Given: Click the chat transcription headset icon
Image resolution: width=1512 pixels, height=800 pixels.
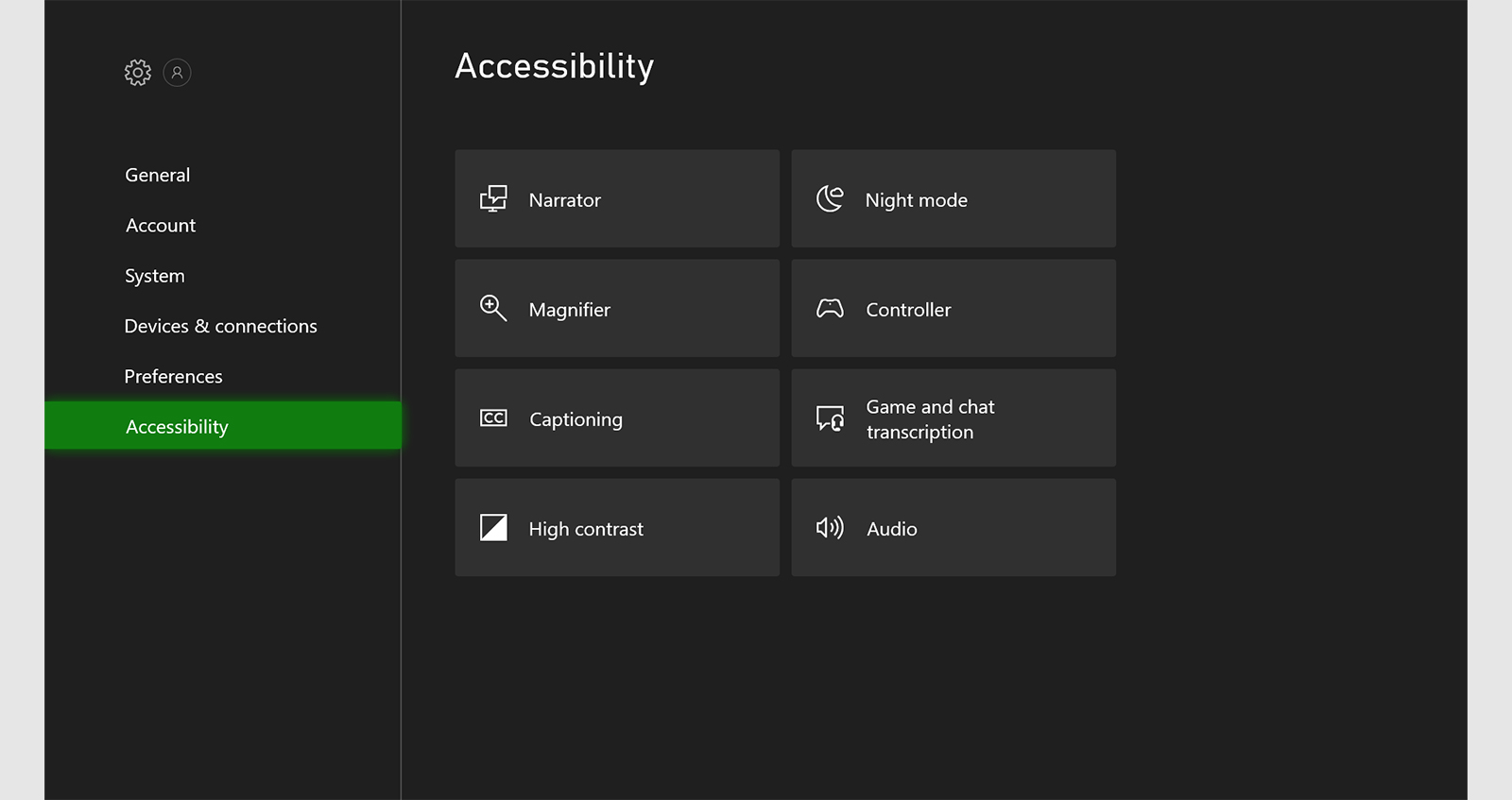Looking at the screenshot, I should [x=830, y=417].
